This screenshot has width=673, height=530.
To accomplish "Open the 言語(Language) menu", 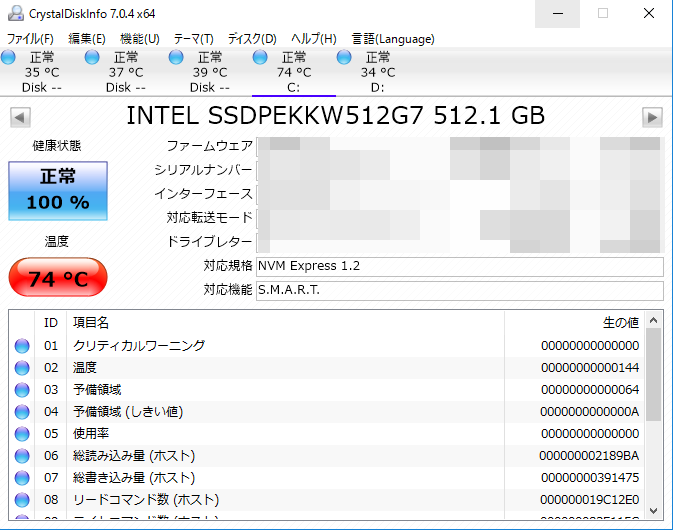I will coord(393,39).
